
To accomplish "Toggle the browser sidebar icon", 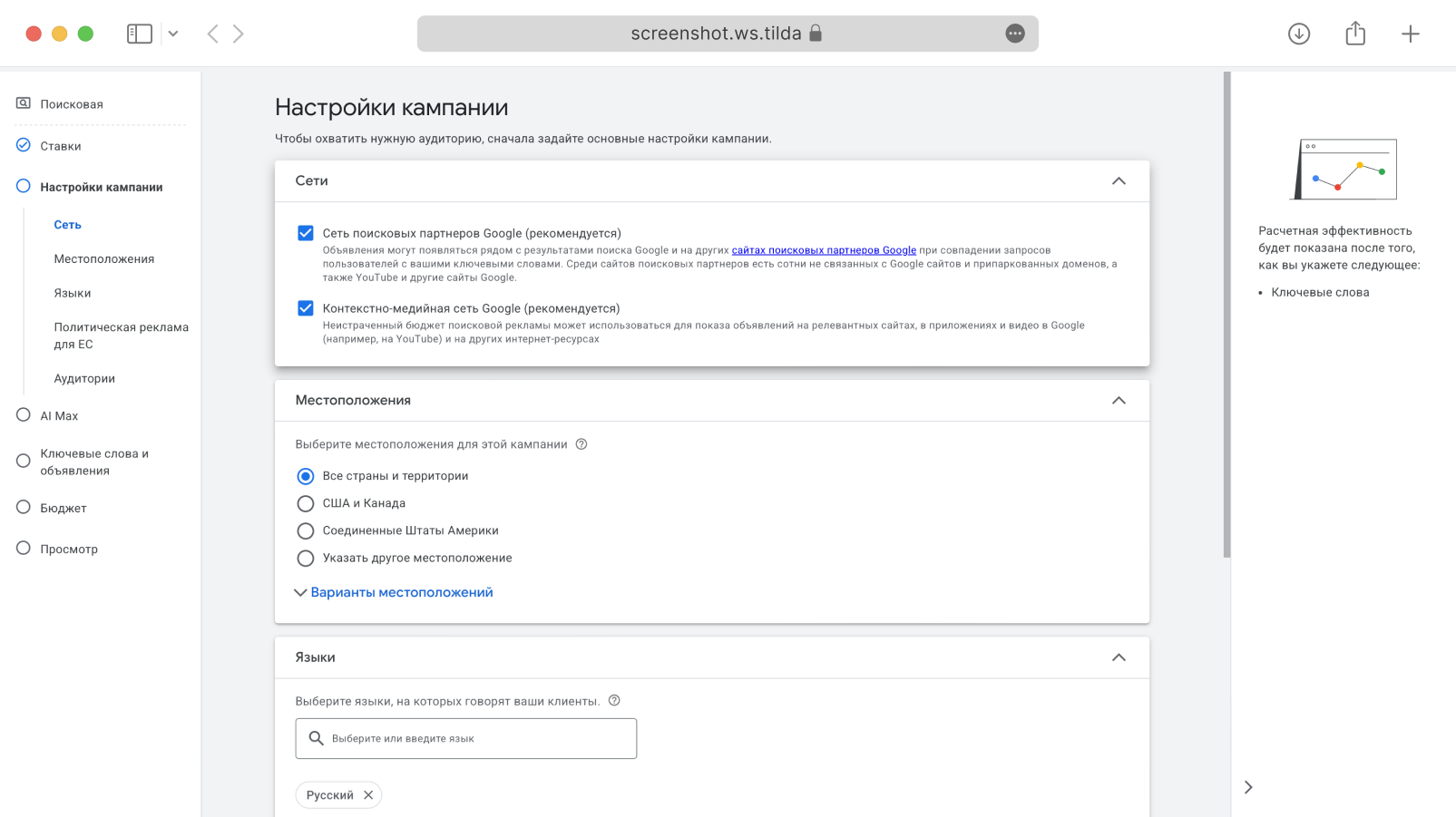I will point(139,34).
